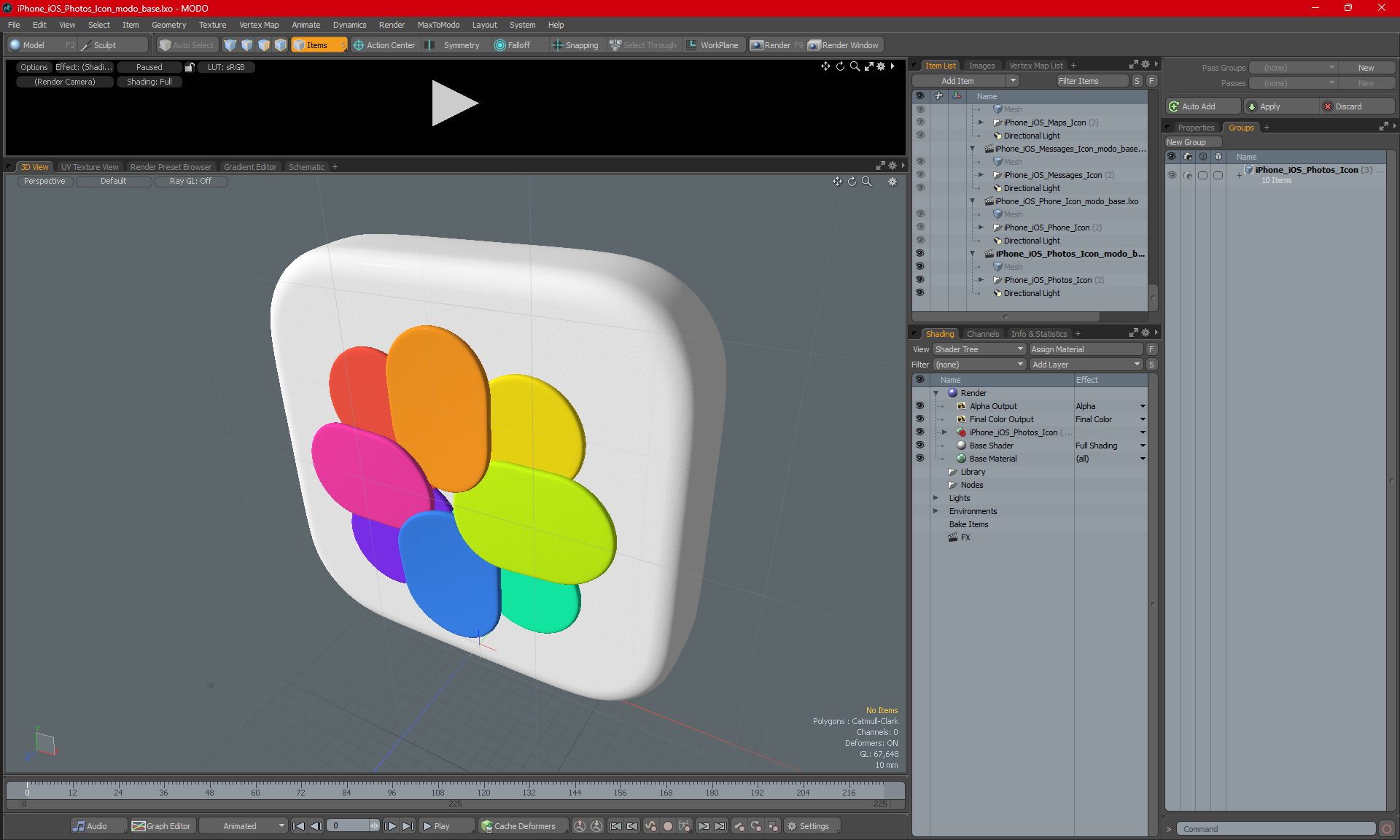The width and height of the screenshot is (1400, 840).
Task: Click Auto Add button
Action: [1202, 106]
